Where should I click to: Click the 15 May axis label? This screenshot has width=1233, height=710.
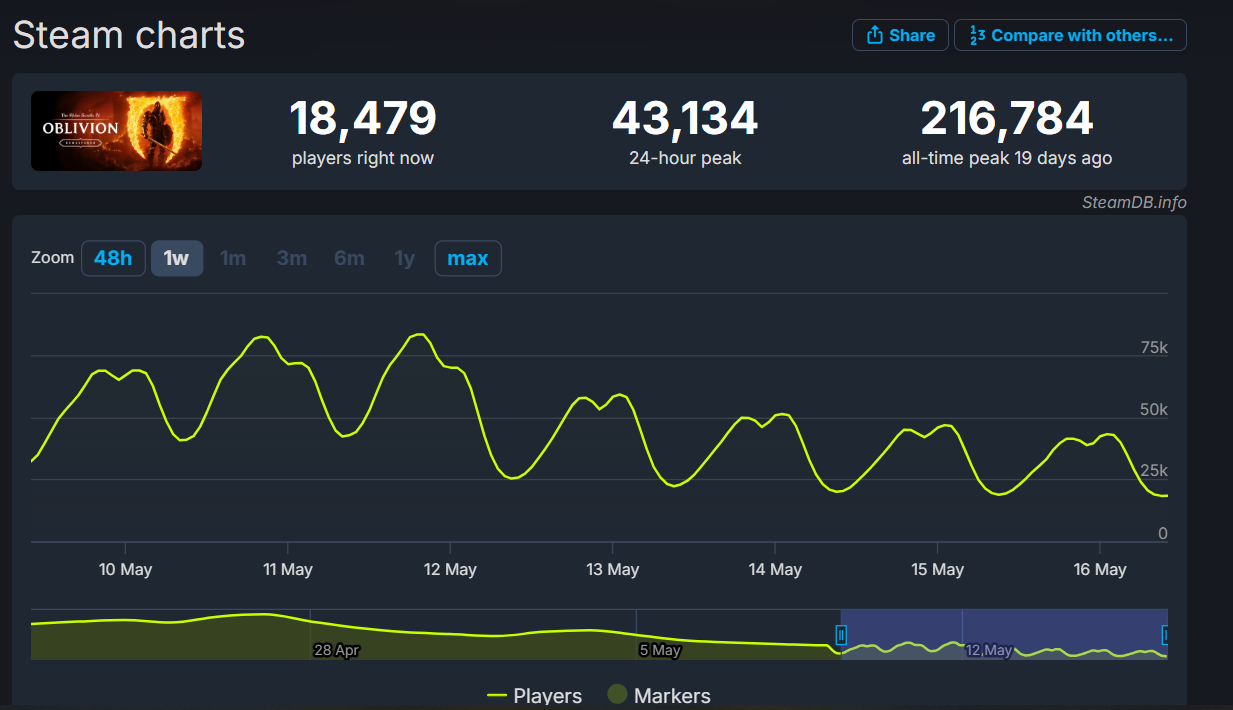tap(937, 569)
